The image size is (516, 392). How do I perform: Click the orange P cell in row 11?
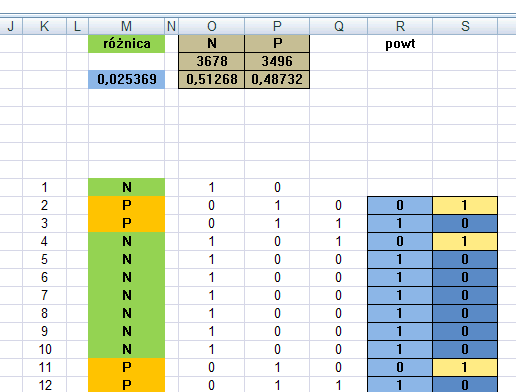(127, 367)
